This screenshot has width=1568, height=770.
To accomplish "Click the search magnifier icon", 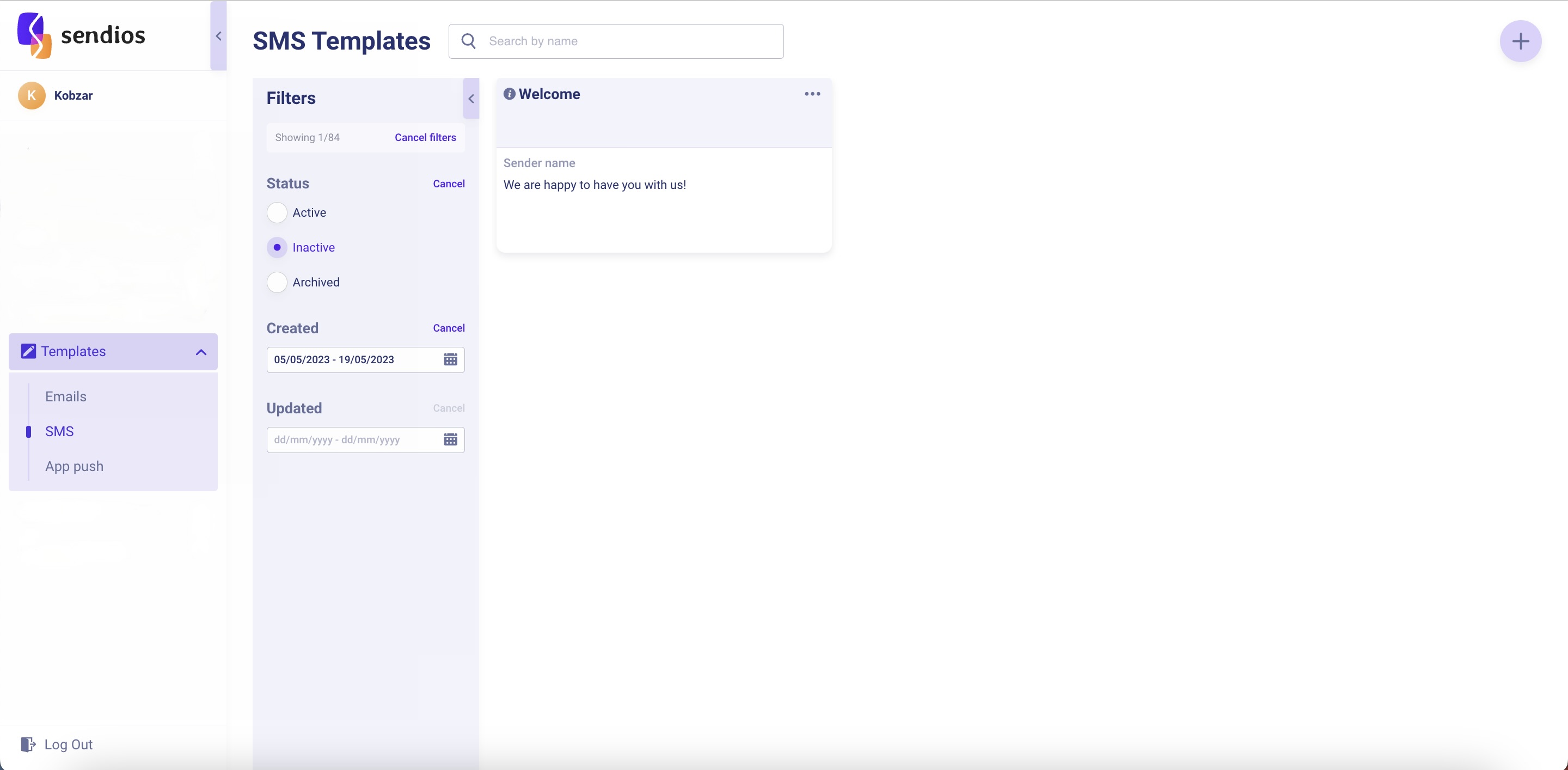I will (x=468, y=41).
